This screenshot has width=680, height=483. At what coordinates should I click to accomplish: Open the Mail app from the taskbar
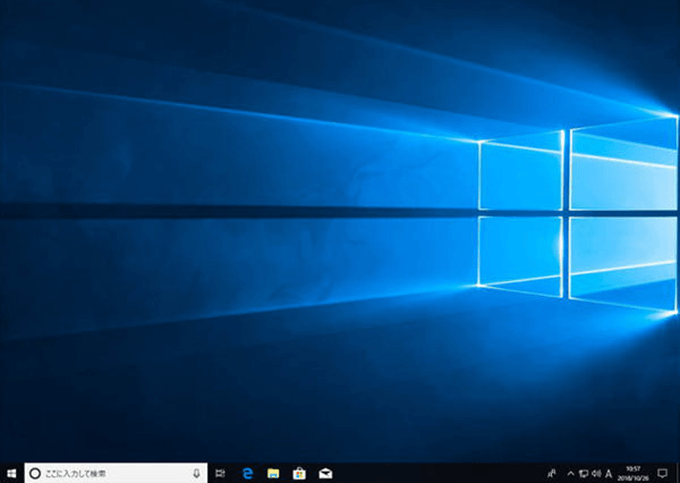click(x=325, y=473)
